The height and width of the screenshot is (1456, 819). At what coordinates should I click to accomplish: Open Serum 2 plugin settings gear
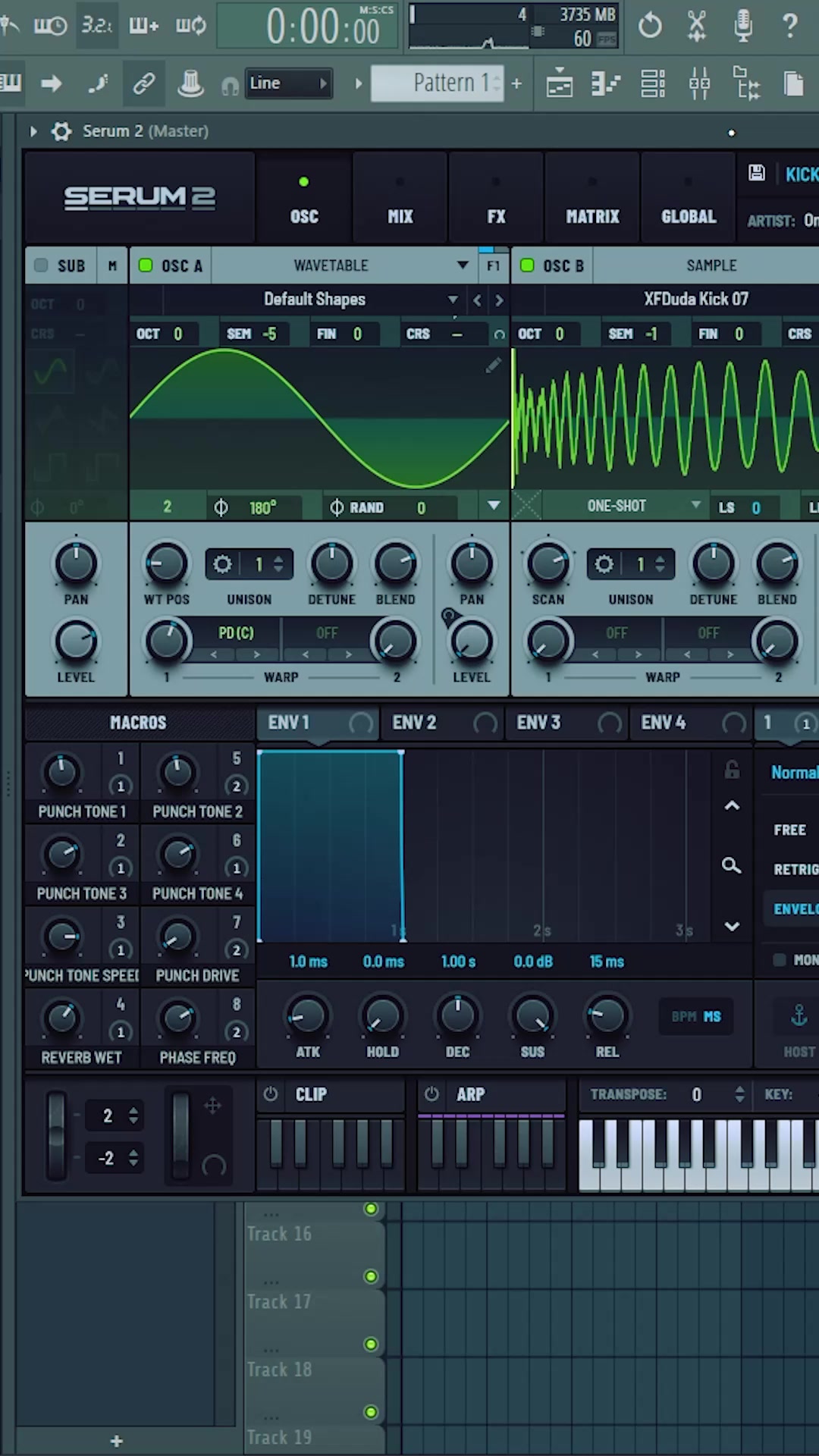click(61, 131)
